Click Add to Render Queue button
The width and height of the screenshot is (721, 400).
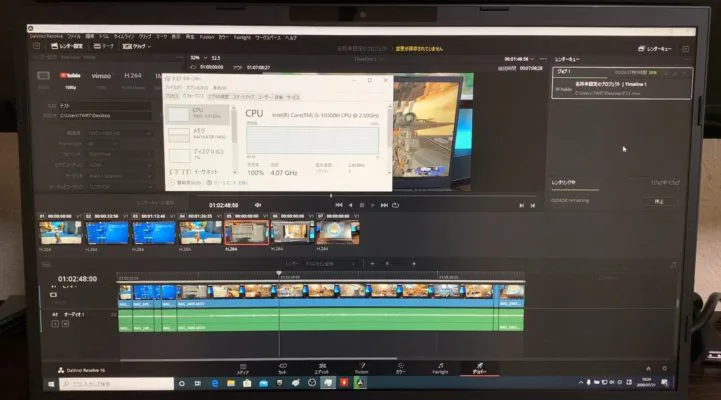155,203
